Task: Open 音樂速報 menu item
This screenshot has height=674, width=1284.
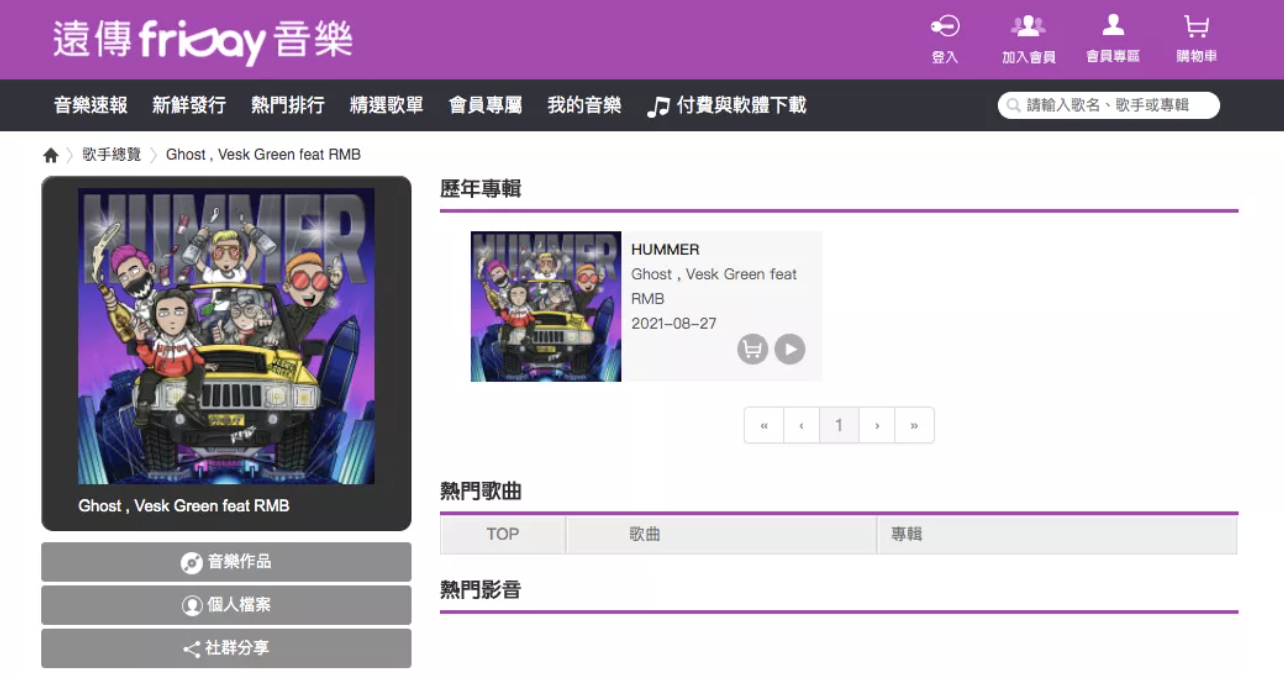Action: click(91, 105)
